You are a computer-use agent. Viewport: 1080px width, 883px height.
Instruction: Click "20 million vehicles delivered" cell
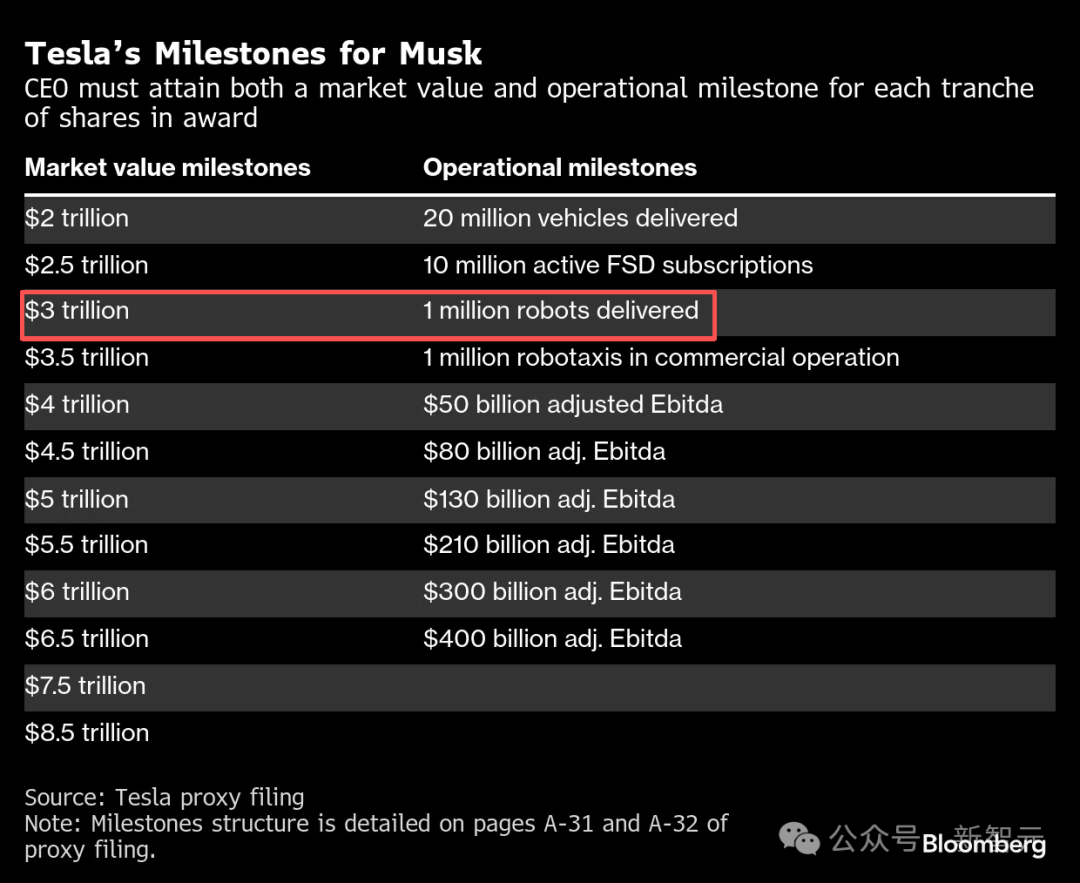580,218
